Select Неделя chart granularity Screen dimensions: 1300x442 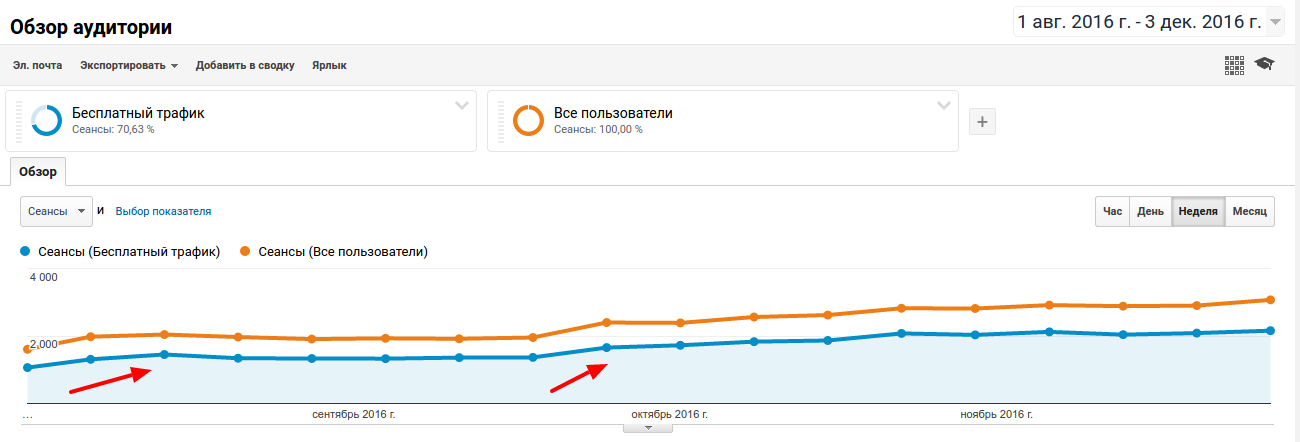[1197, 212]
